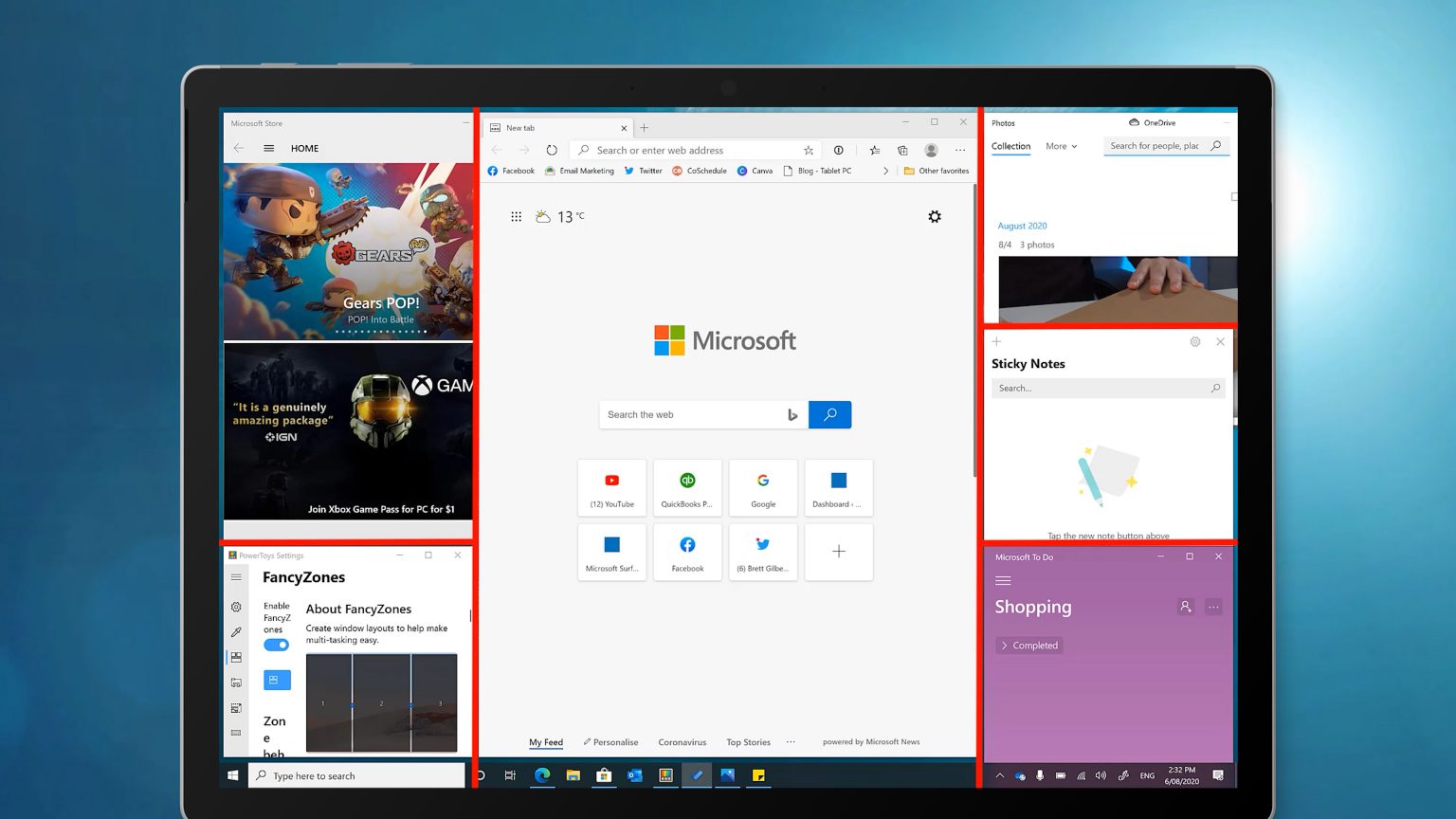Open the Image Resizer page in PowerToys sidebar
Viewport: 1456px width, 819px height.
tap(236, 708)
